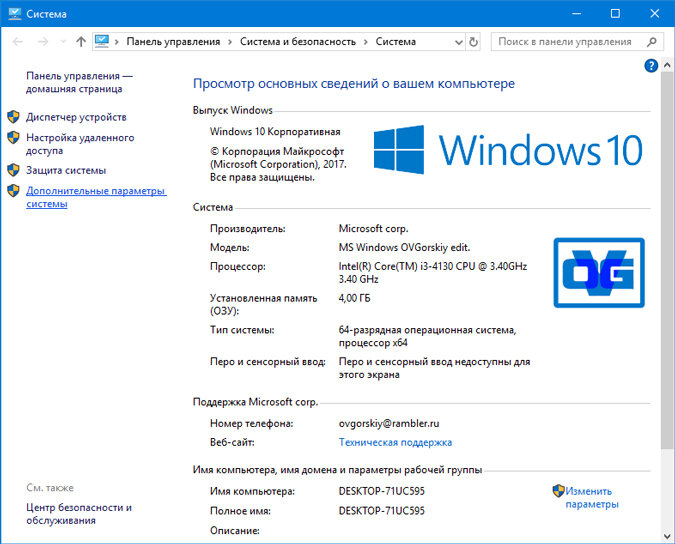Image resolution: width=675 pixels, height=544 pixels.
Task: Select model text MS Windows OVGorskiy edit.
Action: pyautogui.click(x=404, y=247)
